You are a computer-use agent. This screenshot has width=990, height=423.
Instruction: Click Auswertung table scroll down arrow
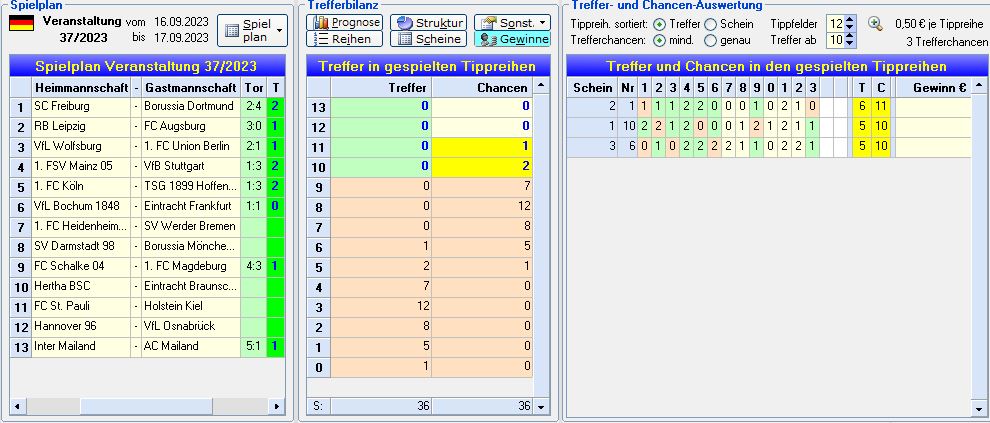pos(979,407)
